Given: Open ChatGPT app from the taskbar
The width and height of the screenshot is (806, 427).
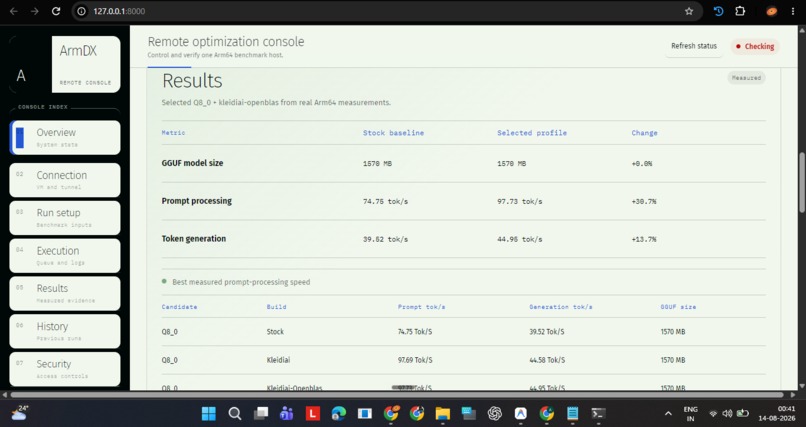Looking at the screenshot, I should pos(494,414).
